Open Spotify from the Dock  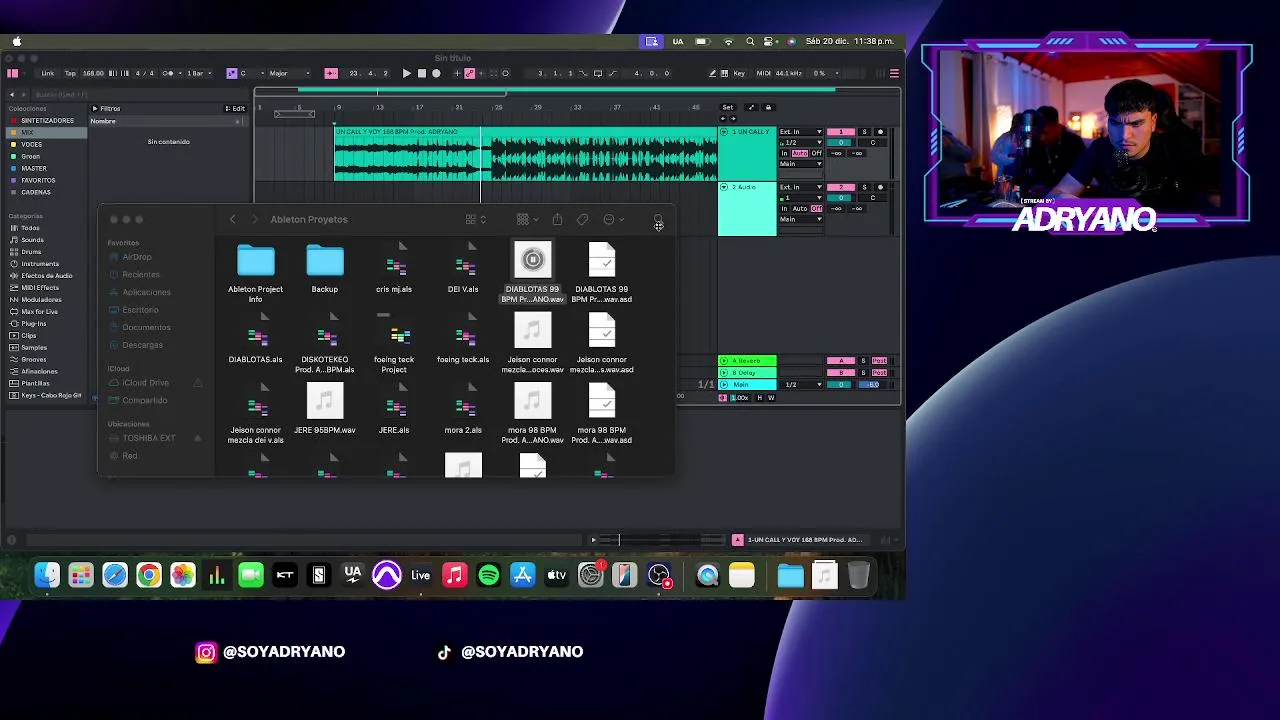click(489, 575)
